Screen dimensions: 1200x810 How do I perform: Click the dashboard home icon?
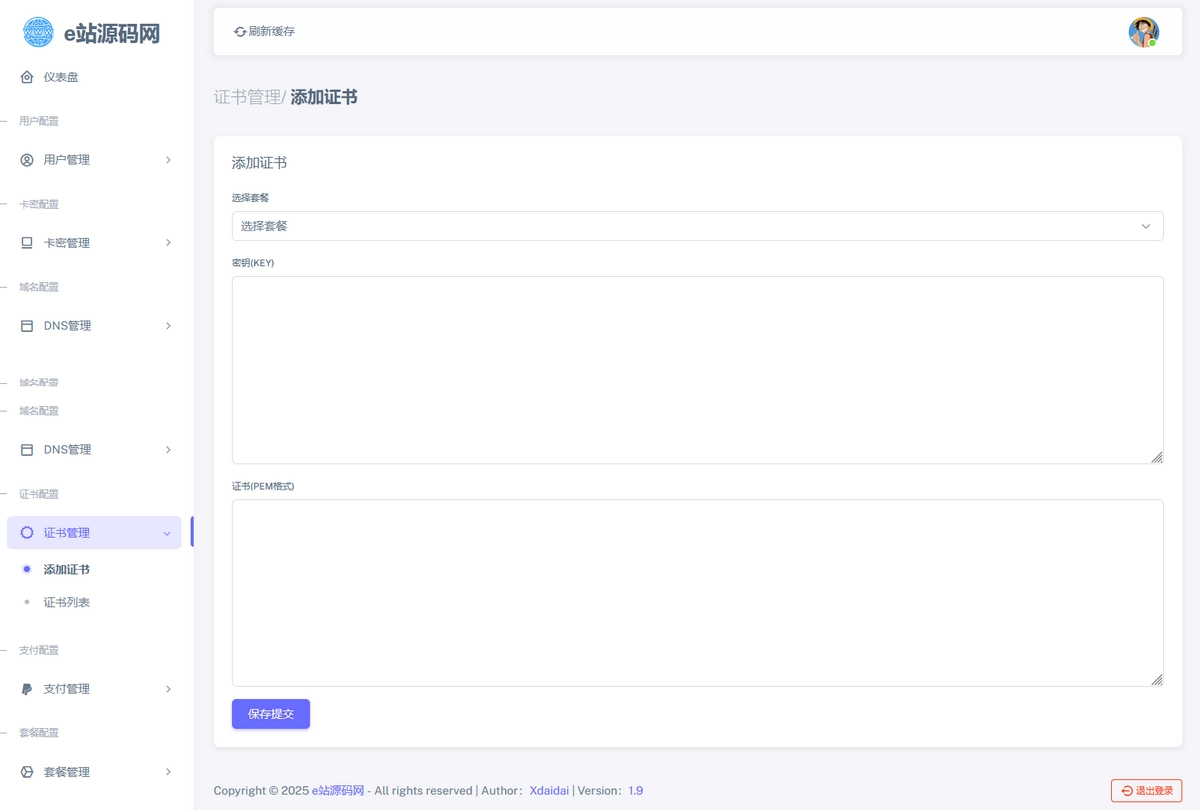(27, 77)
